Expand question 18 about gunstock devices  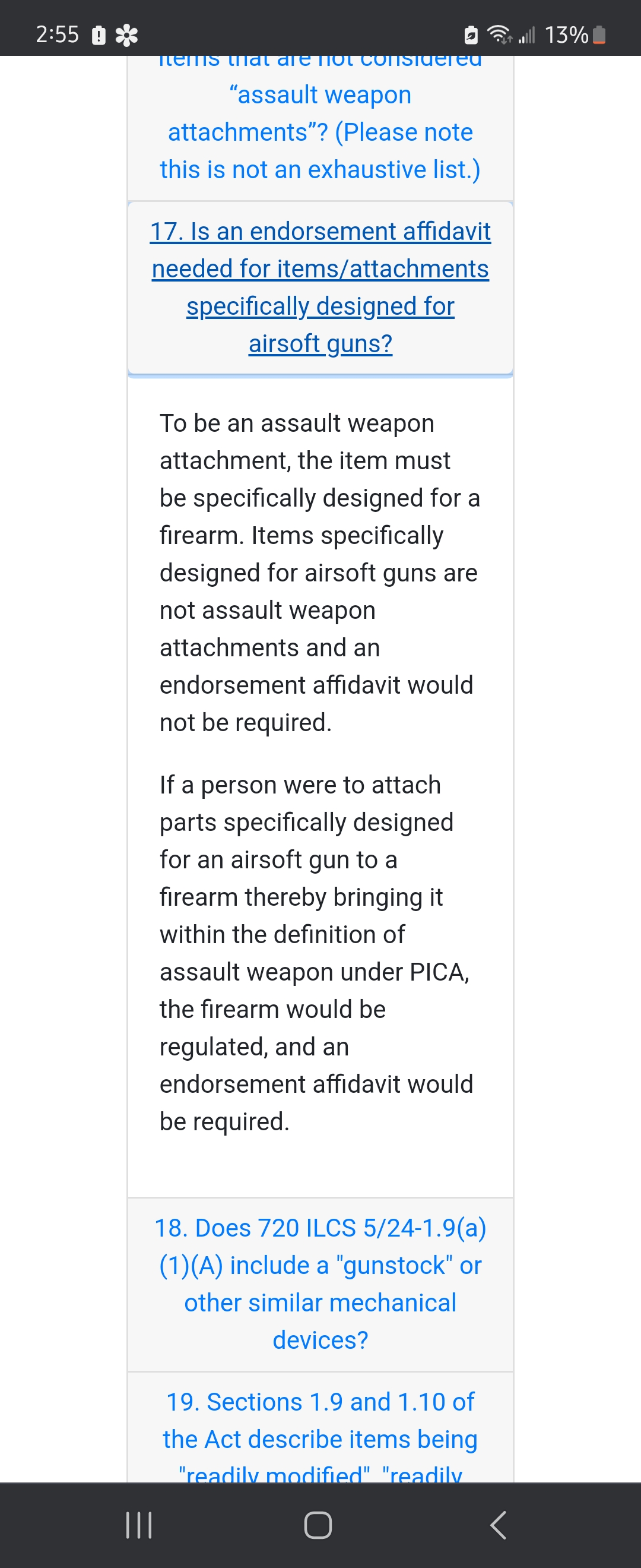point(320,1284)
